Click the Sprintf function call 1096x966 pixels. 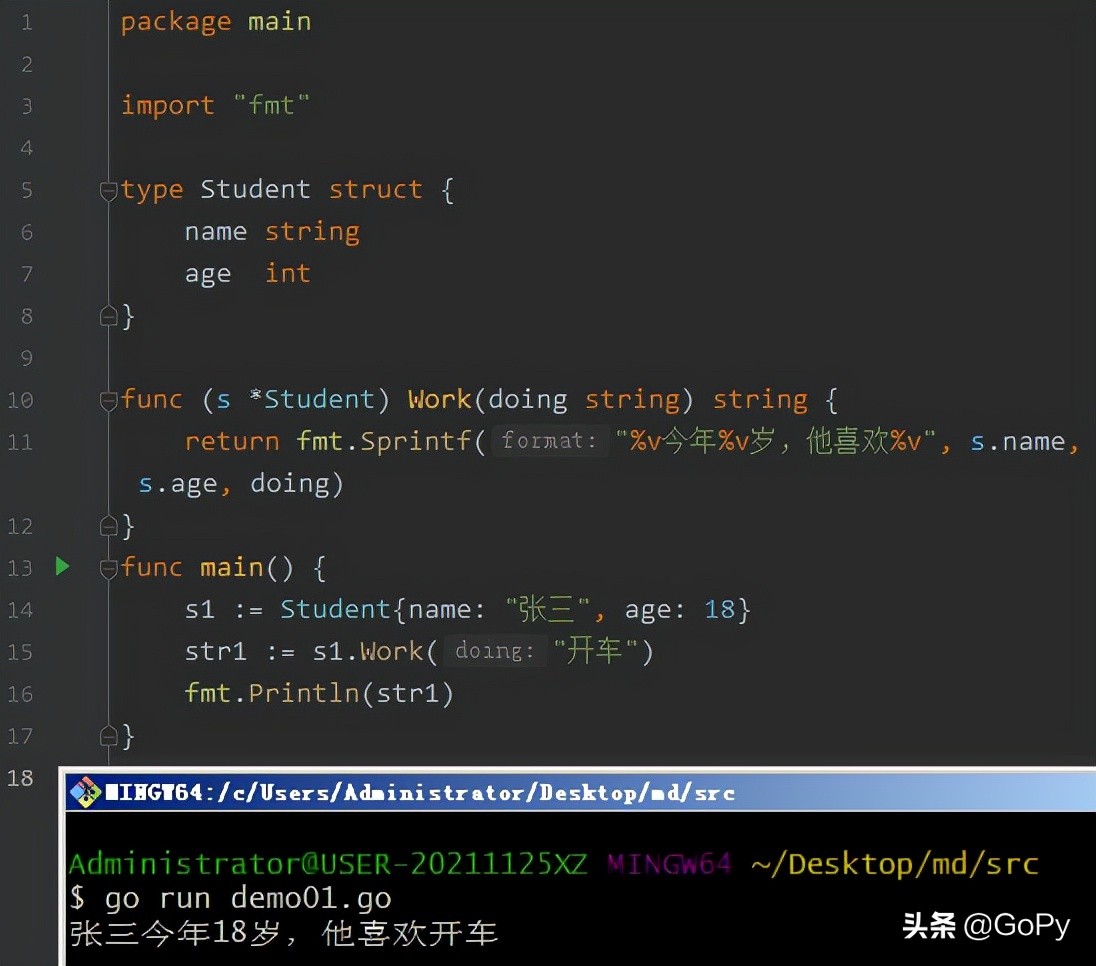tap(415, 441)
